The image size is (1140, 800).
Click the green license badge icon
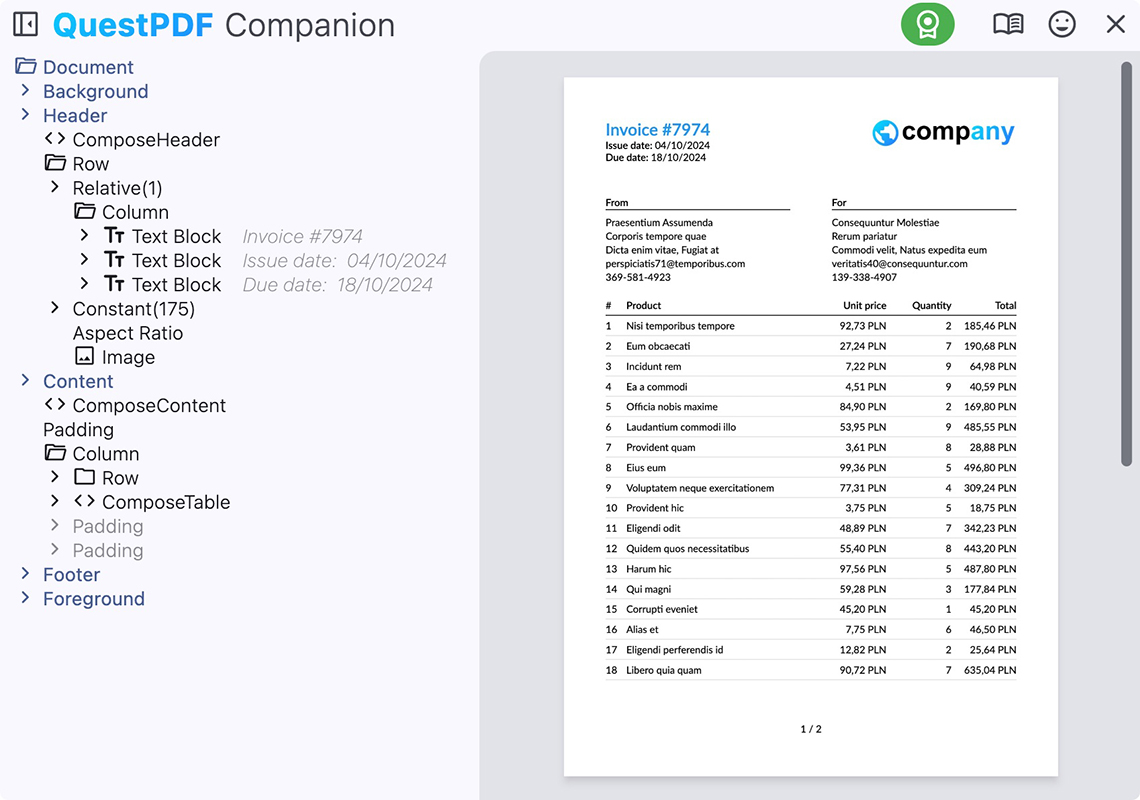click(927, 24)
